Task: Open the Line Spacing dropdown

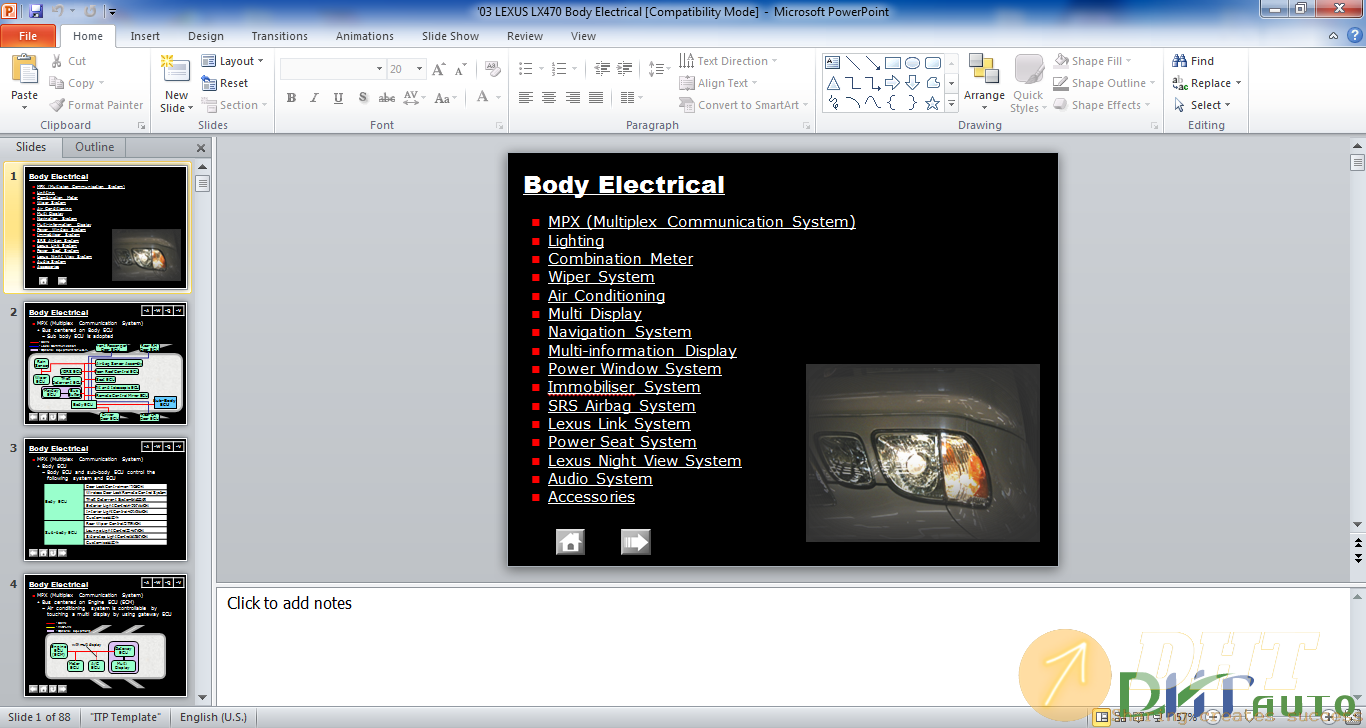Action: point(659,69)
